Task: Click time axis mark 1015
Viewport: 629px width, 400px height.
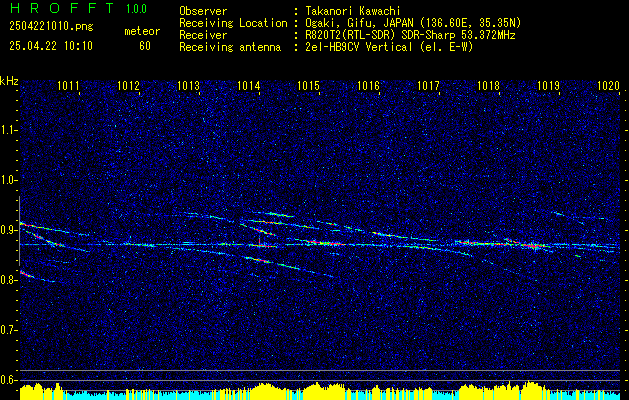Action: (x=308, y=85)
